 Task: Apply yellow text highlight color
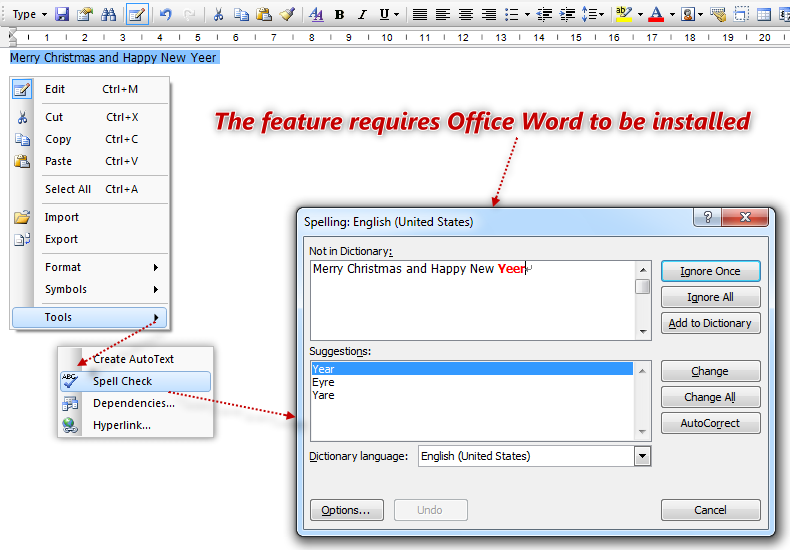pos(624,14)
